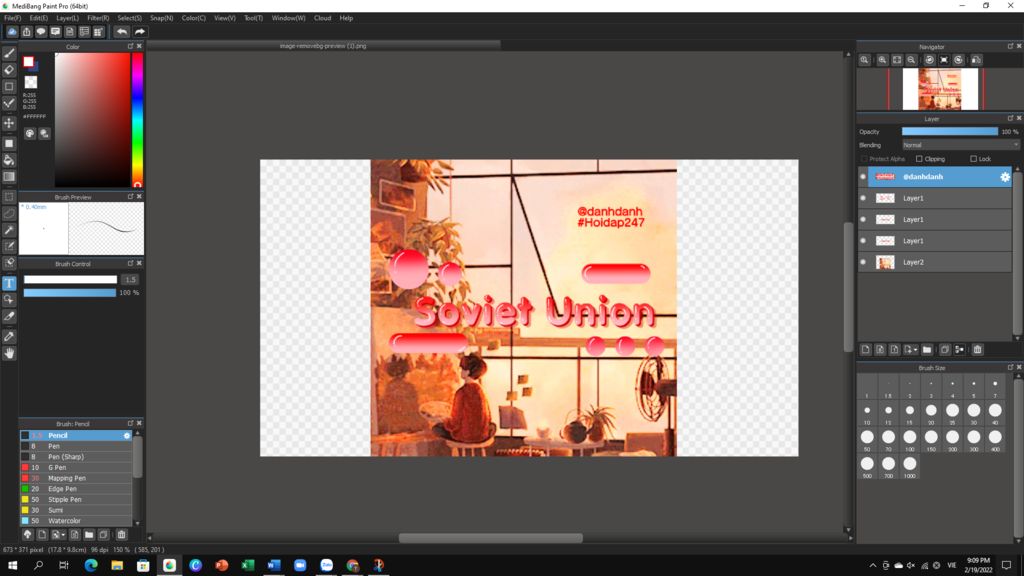Click the cloud icon in top toolbar
Image resolution: width=1024 pixels, height=576 pixels.
click(12, 31)
